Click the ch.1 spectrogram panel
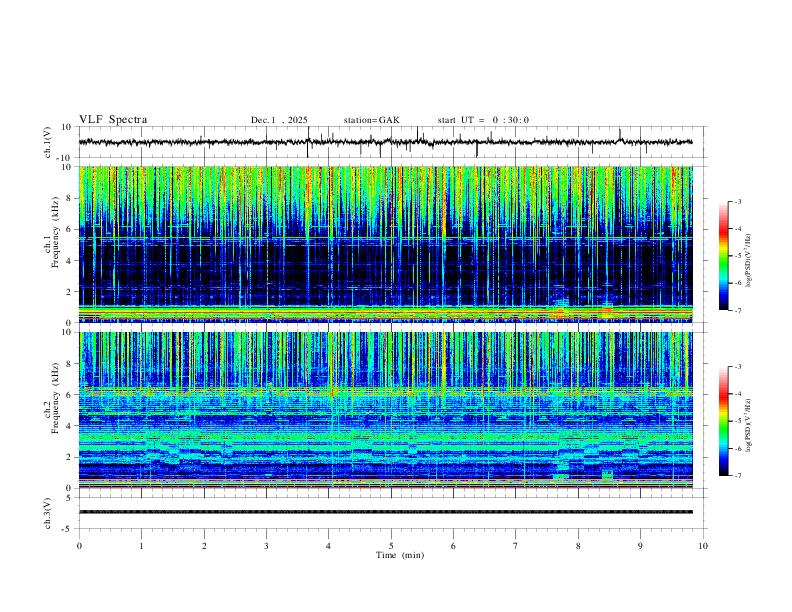The height and width of the screenshot is (612, 792). point(385,244)
